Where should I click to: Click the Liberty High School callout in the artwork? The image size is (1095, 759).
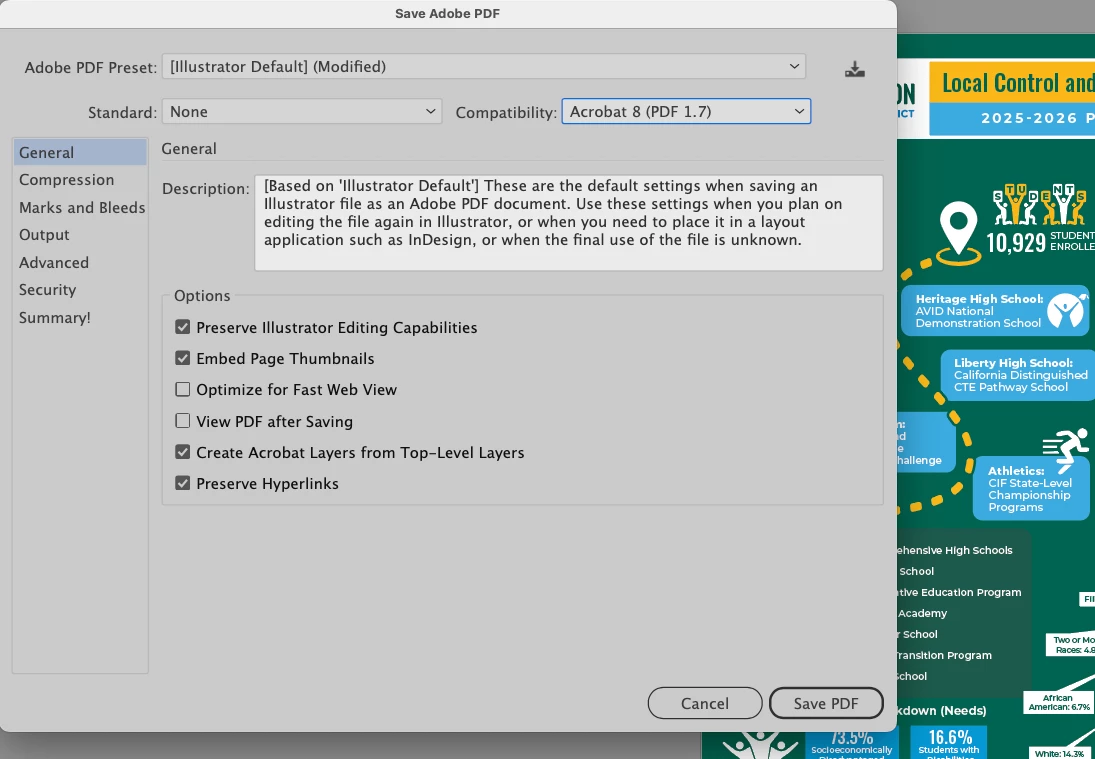1018,375
